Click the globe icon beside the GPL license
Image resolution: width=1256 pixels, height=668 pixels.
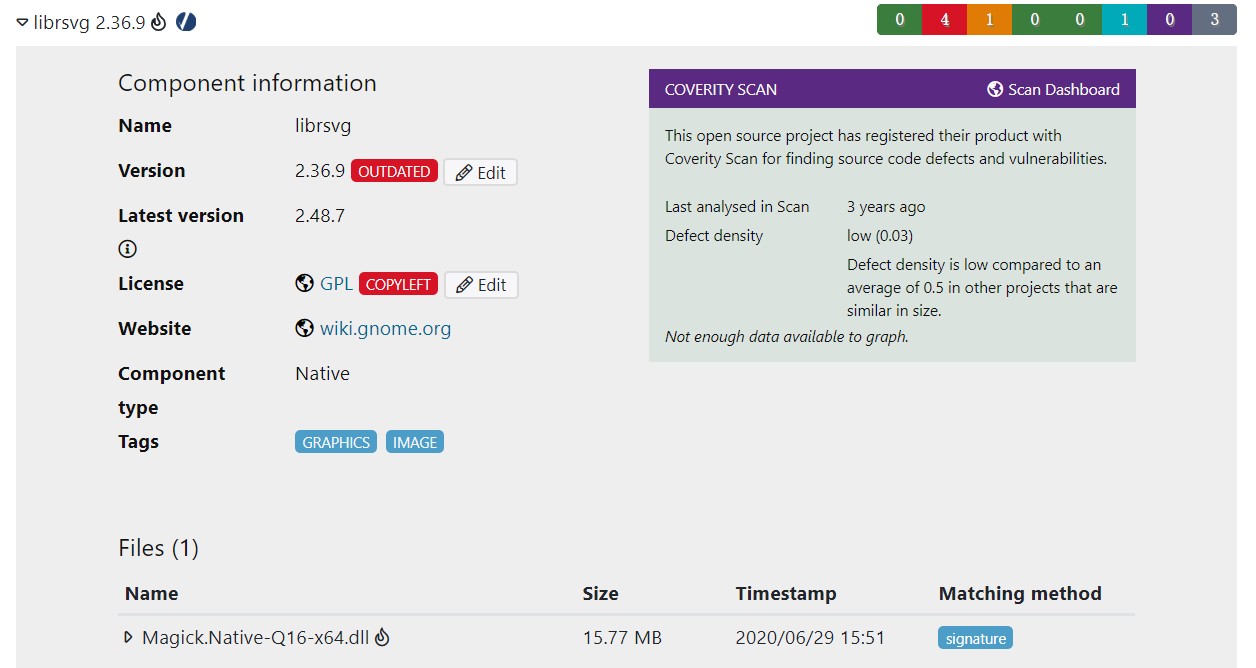303,283
